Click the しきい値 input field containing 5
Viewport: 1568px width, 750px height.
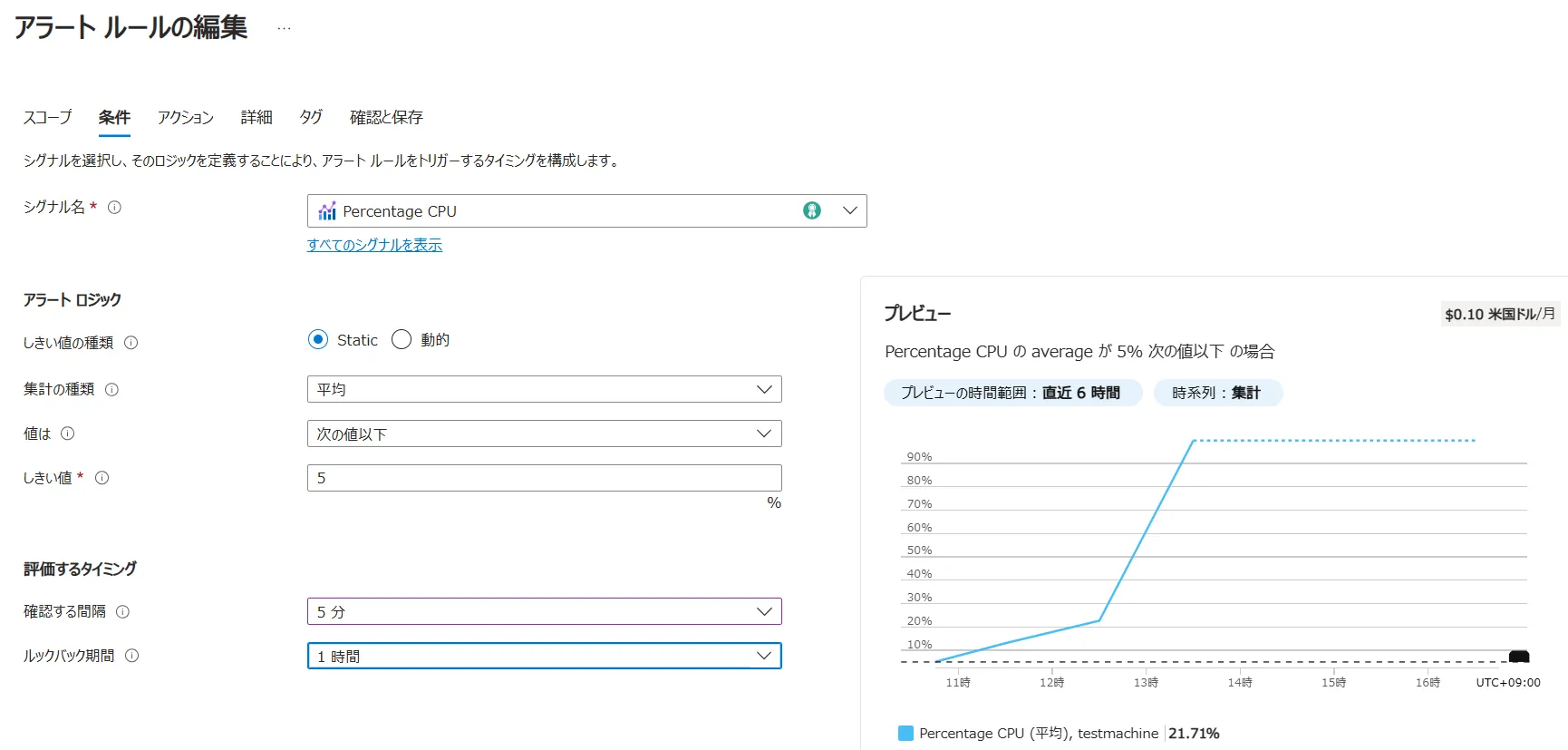[x=544, y=478]
